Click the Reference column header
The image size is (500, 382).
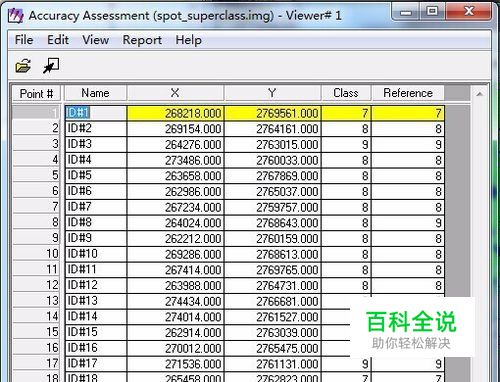click(408, 93)
